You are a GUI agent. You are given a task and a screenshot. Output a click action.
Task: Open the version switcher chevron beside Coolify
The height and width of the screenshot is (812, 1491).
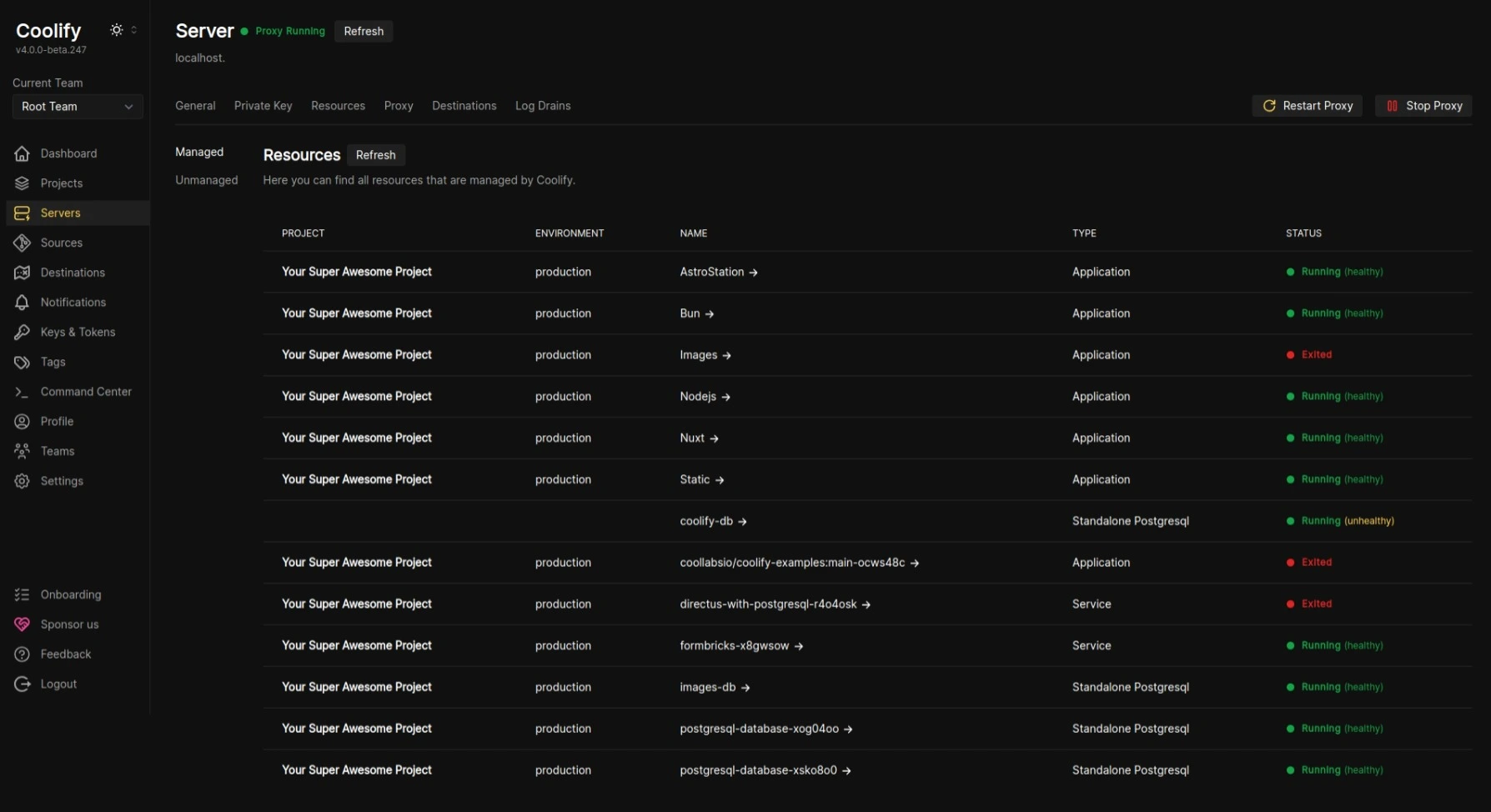pyautogui.click(x=133, y=29)
